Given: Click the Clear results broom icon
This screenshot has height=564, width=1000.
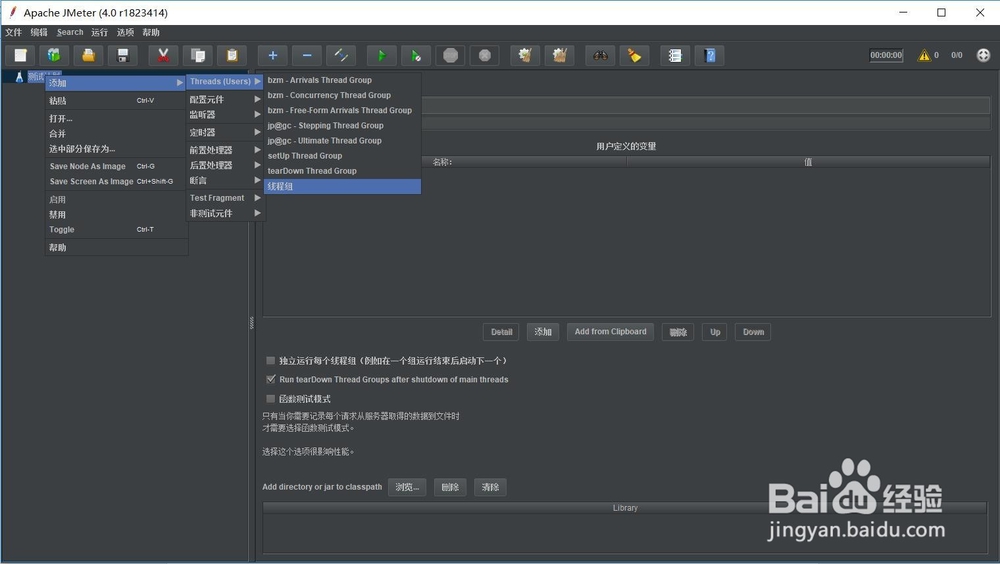Looking at the screenshot, I should pos(526,56).
